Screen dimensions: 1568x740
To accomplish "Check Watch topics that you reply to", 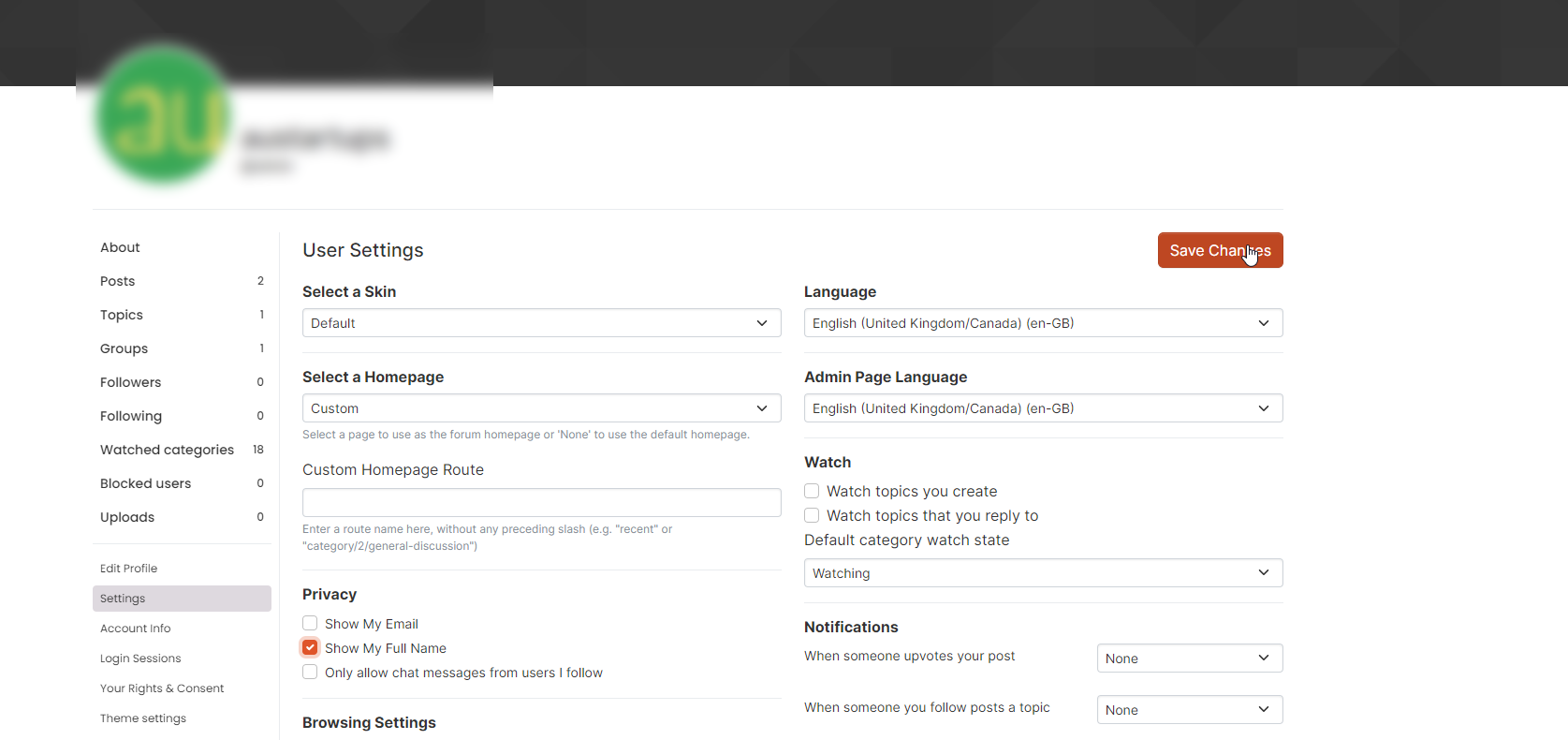I will 812,516.
